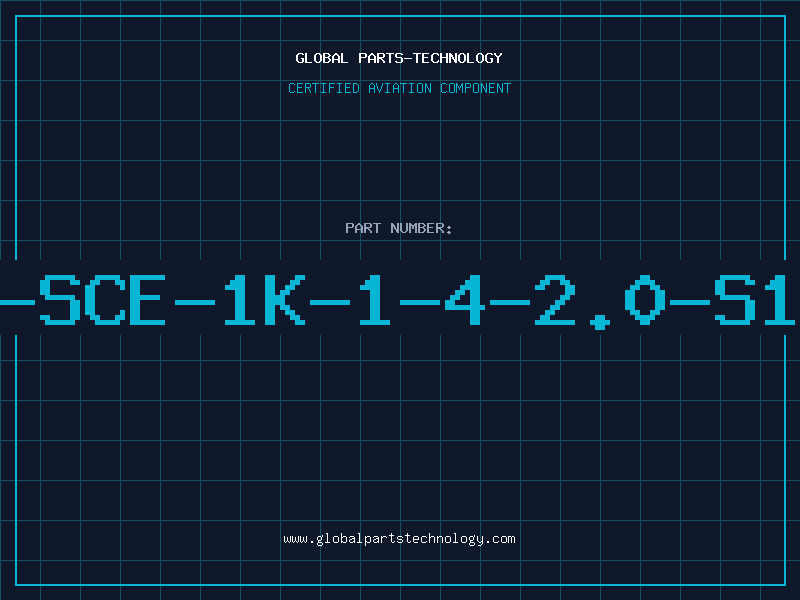Viewport: 800px width, 600px height.
Task: Open the www.globalpartstechnology.com link
Action: [x=399, y=539]
